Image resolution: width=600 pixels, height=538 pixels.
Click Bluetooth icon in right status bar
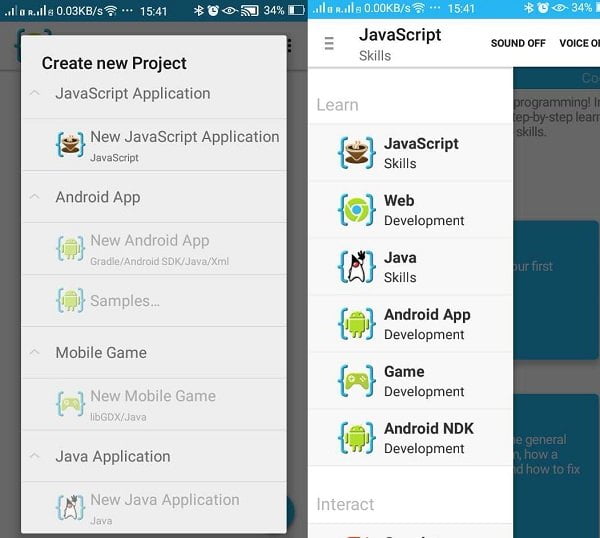coord(529,8)
